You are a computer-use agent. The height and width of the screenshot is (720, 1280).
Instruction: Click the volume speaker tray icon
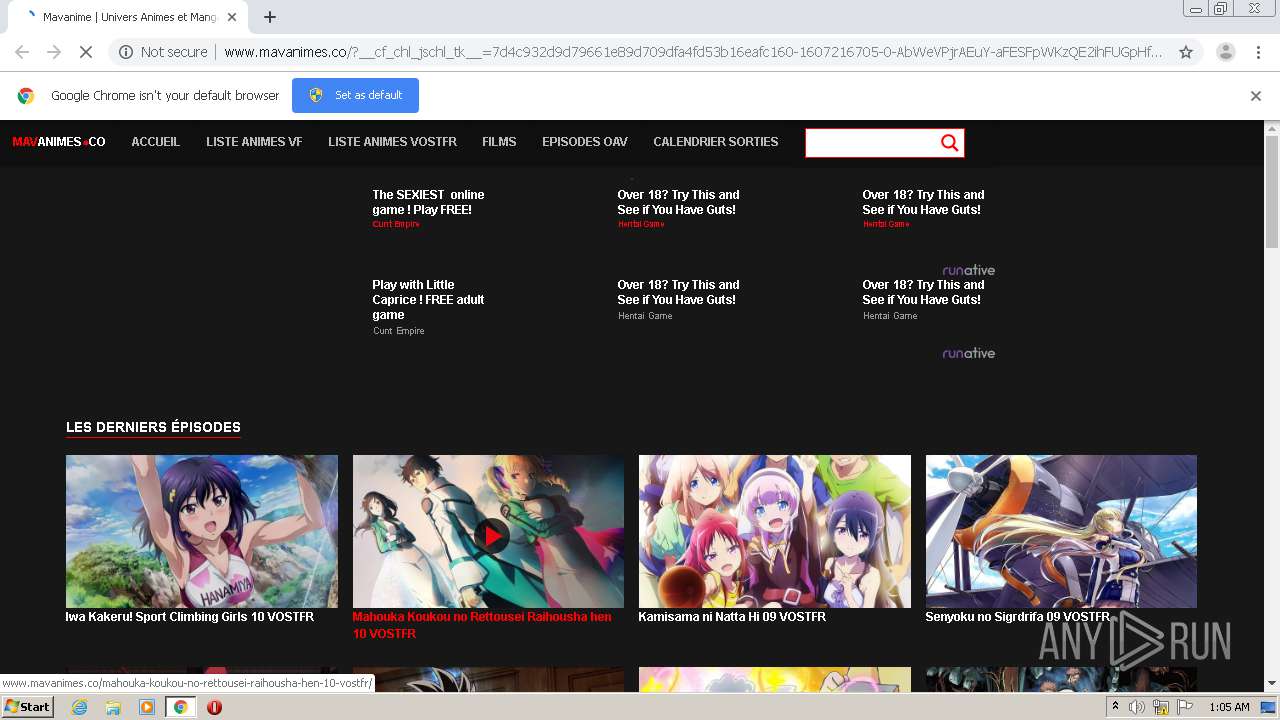[x=1137, y=707]
